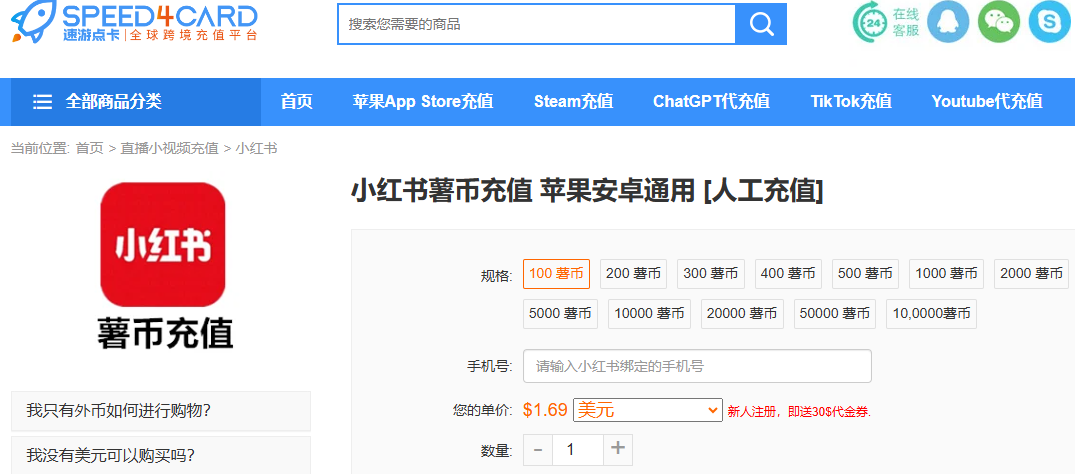Image resolution: width=1075 pixels, height=474 pixels.
Task: Click the phone number input field
Action: (697, 366)
